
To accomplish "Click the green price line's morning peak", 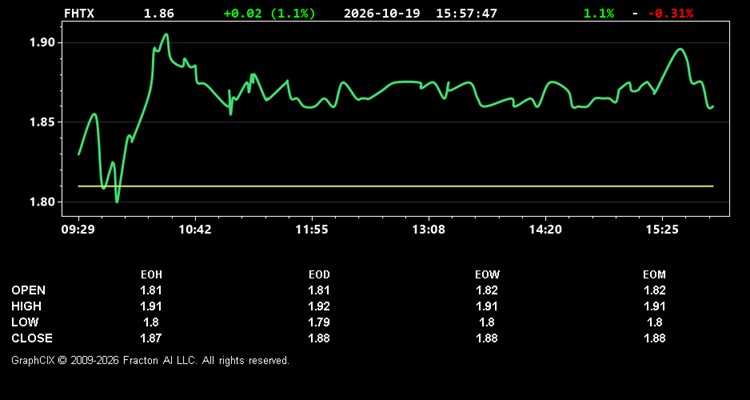I will (x=166, y=34).
